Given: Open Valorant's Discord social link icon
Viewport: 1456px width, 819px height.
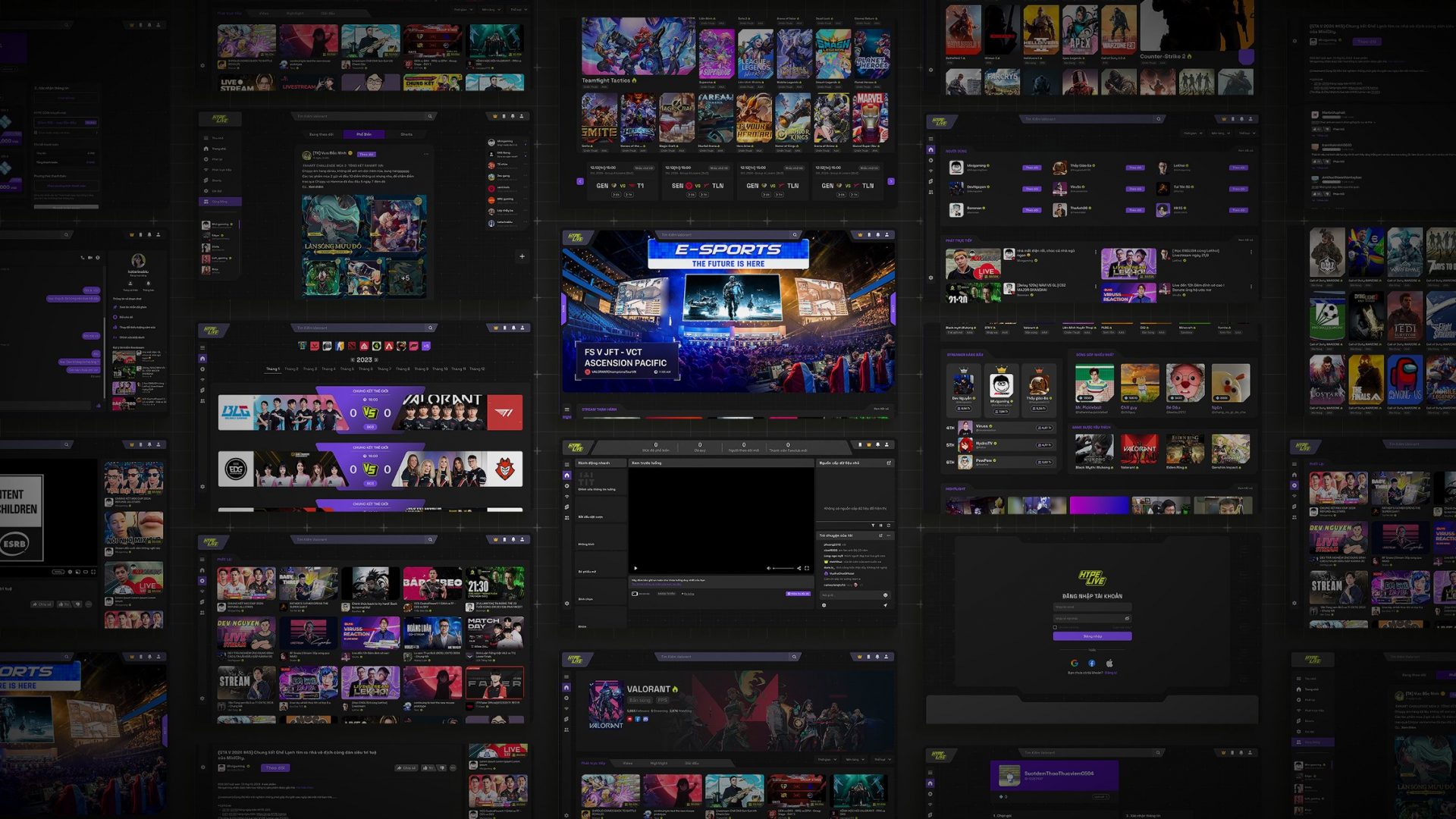Looking at the screenshot, I should [x=645, y=719].
